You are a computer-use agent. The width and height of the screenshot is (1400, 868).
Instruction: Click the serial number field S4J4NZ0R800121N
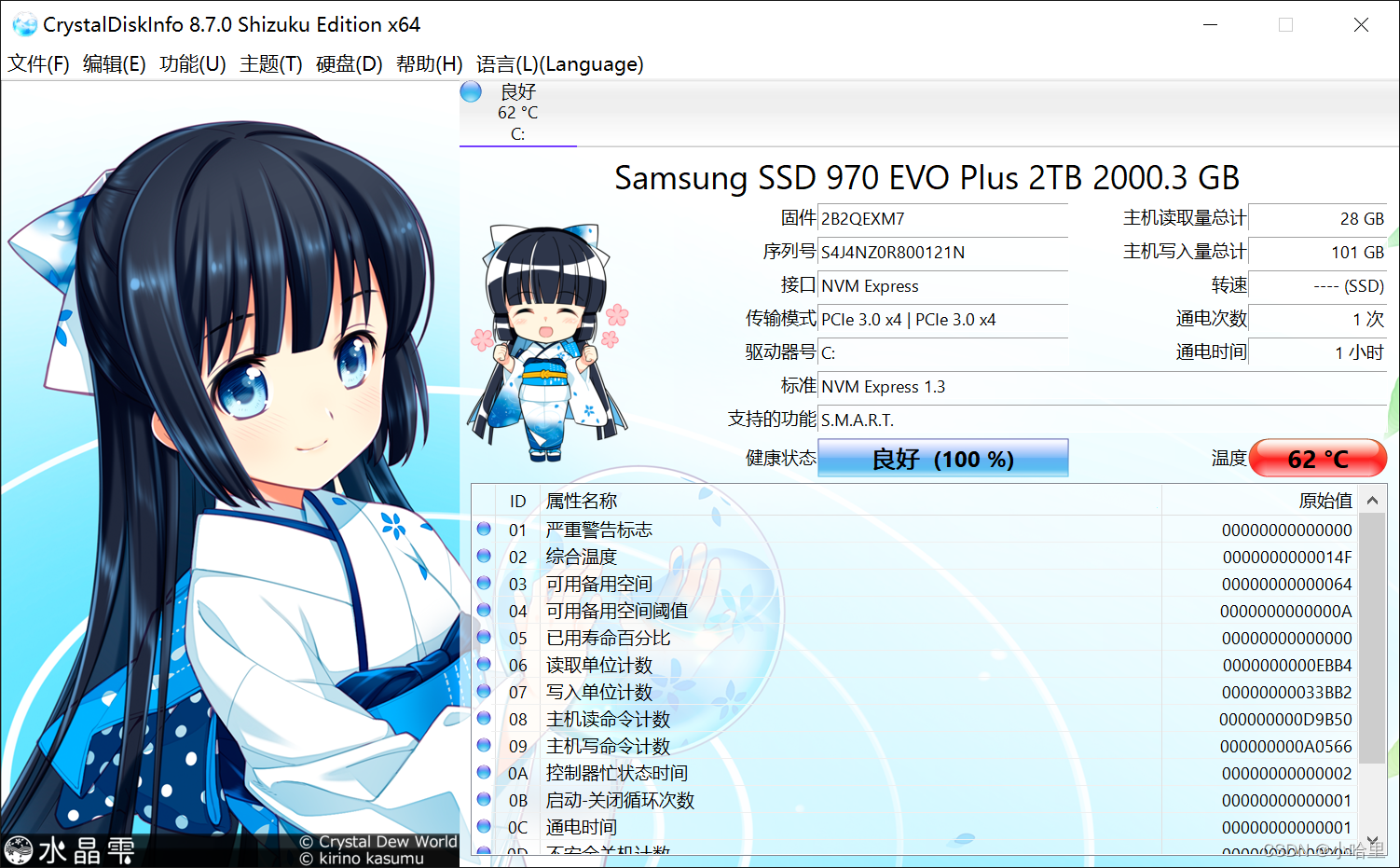tap(942, 253)
